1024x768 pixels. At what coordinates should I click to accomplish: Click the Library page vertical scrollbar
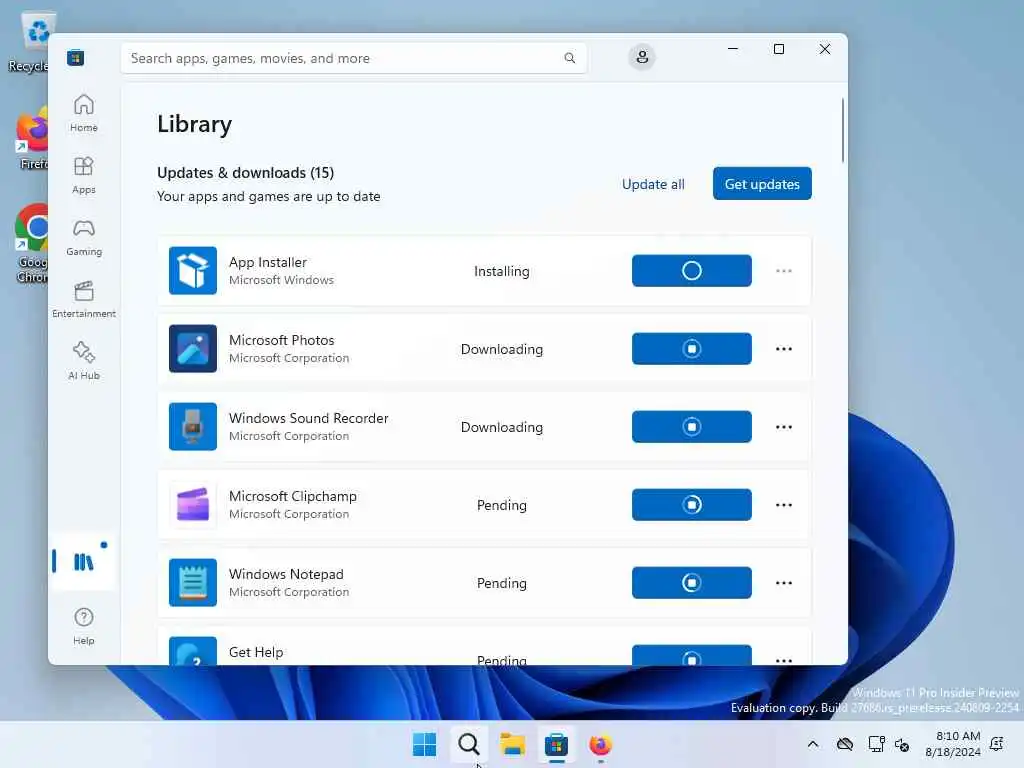pyautogui.click(x=842, y=131)
